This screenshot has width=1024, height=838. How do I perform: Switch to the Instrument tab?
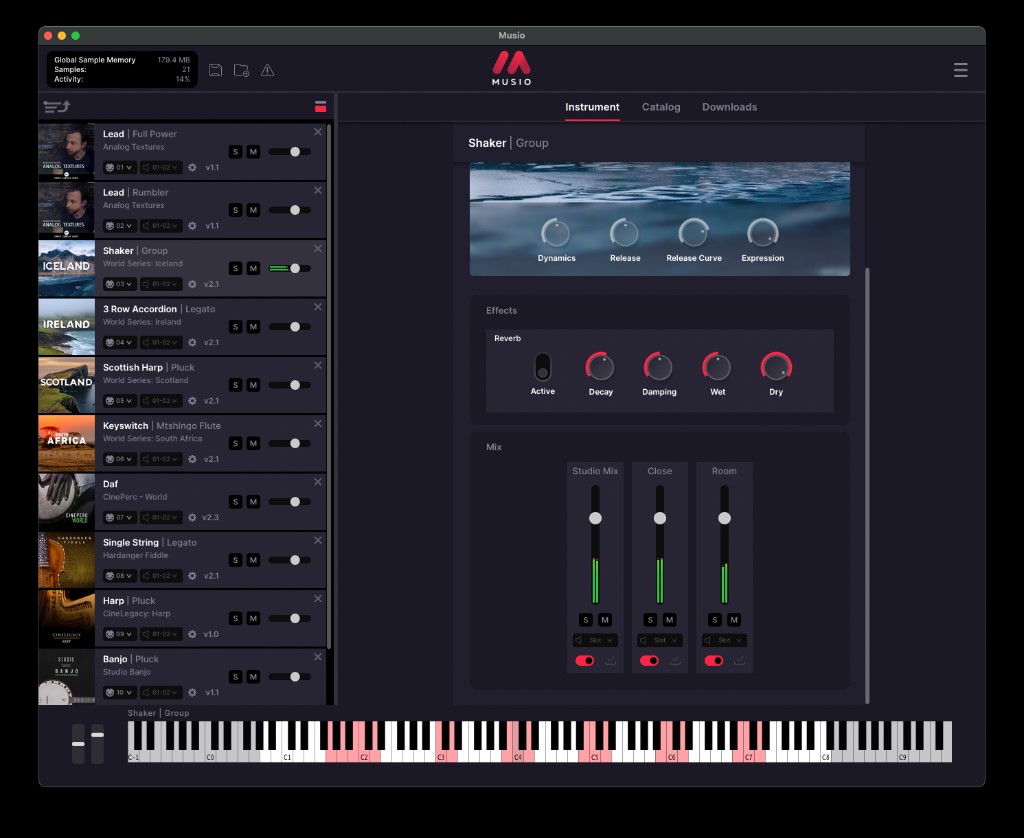point(592,107)
